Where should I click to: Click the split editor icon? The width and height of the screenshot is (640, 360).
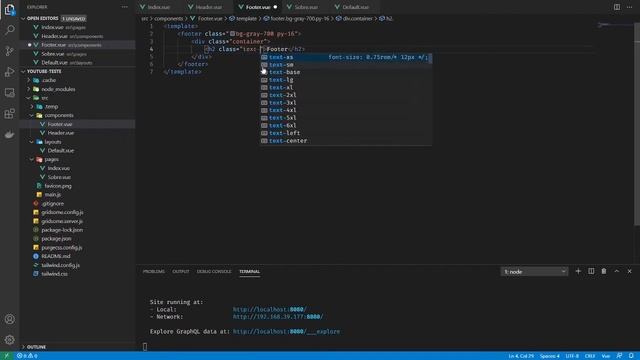click(x=617, y=7)
